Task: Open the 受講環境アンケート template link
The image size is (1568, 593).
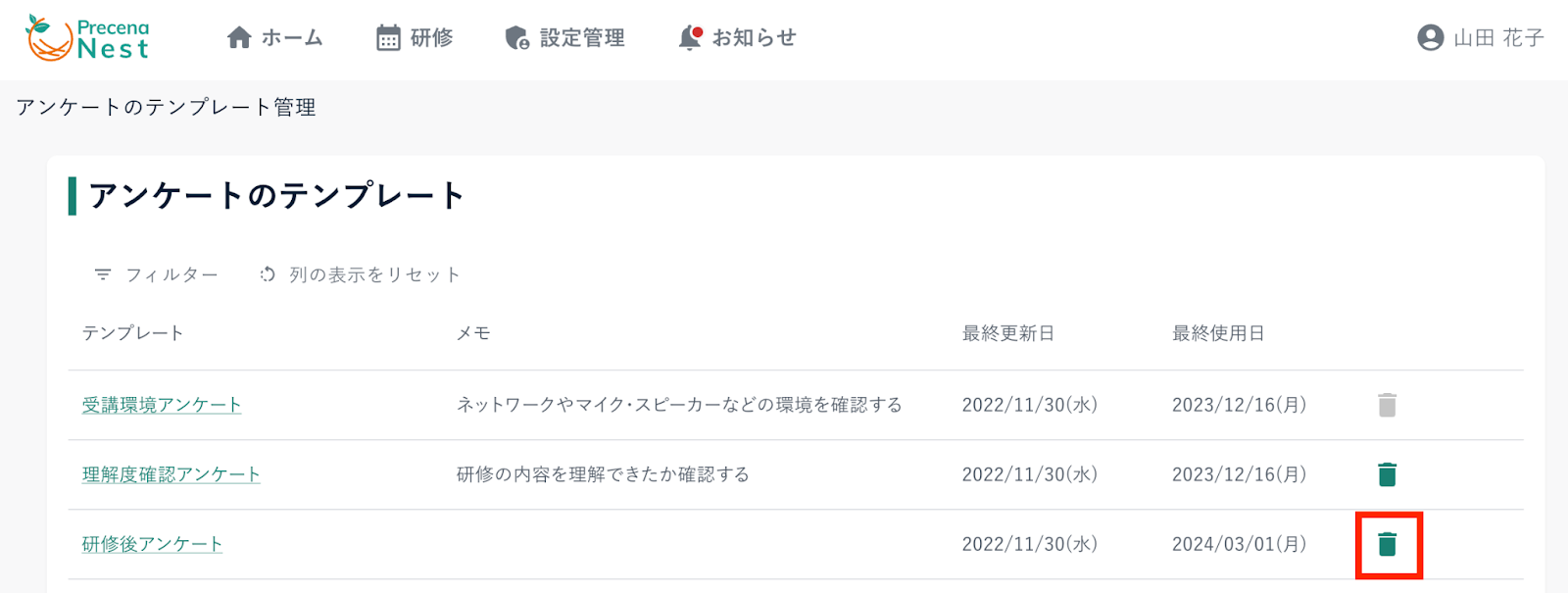Action: pos(162,405)
